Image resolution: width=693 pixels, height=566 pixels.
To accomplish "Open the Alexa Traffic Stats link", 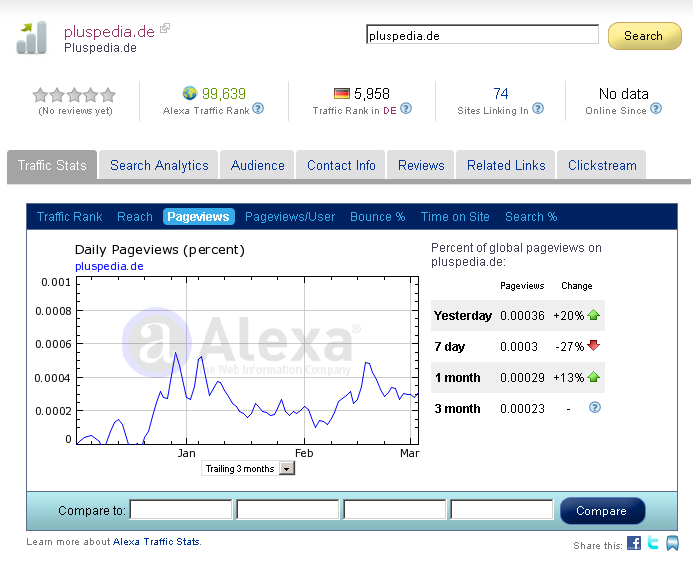I will click(156, 541).
